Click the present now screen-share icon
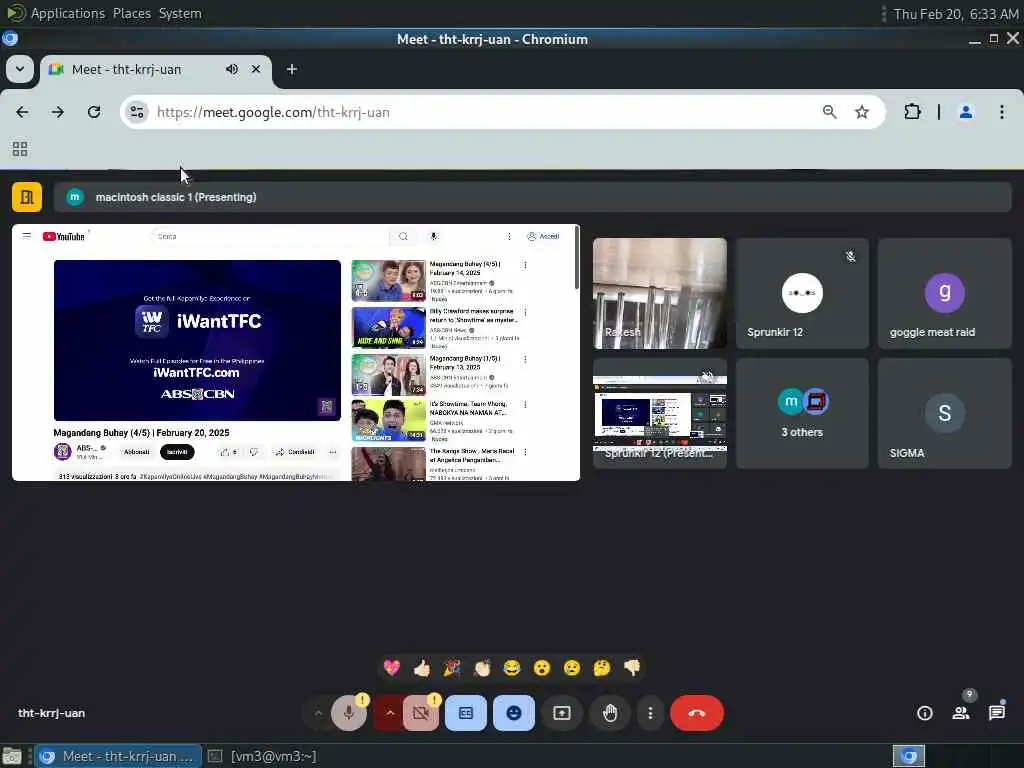Screen dimensions: 1024x768 562,713
